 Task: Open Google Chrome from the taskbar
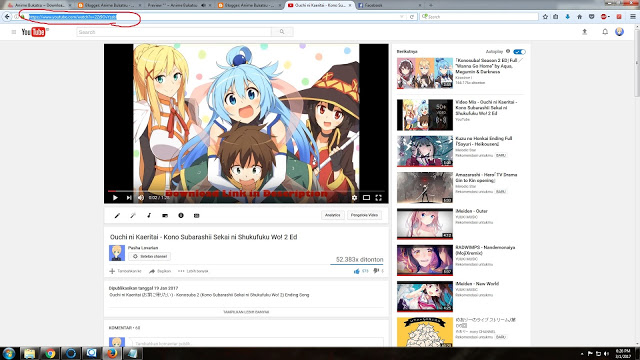click(50, 353)
